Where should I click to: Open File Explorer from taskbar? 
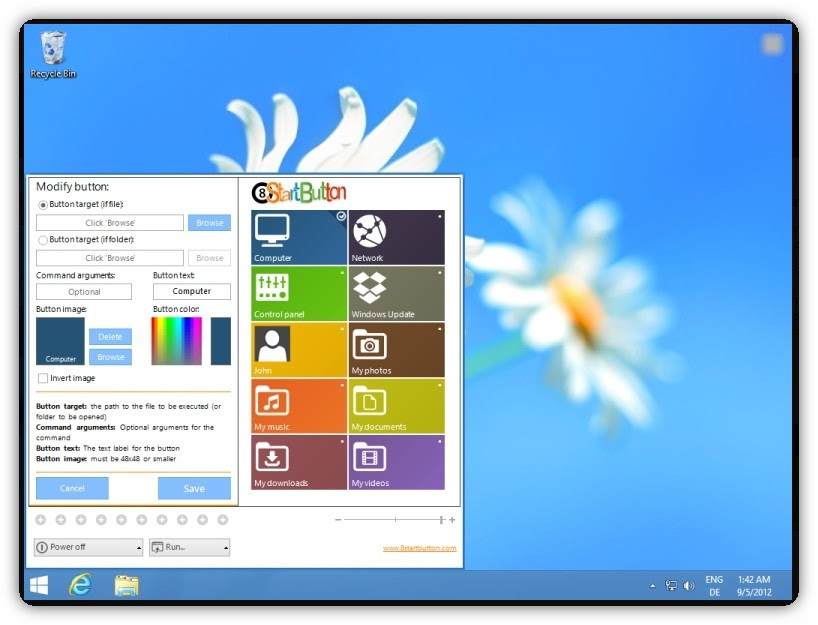coord(126,585)
